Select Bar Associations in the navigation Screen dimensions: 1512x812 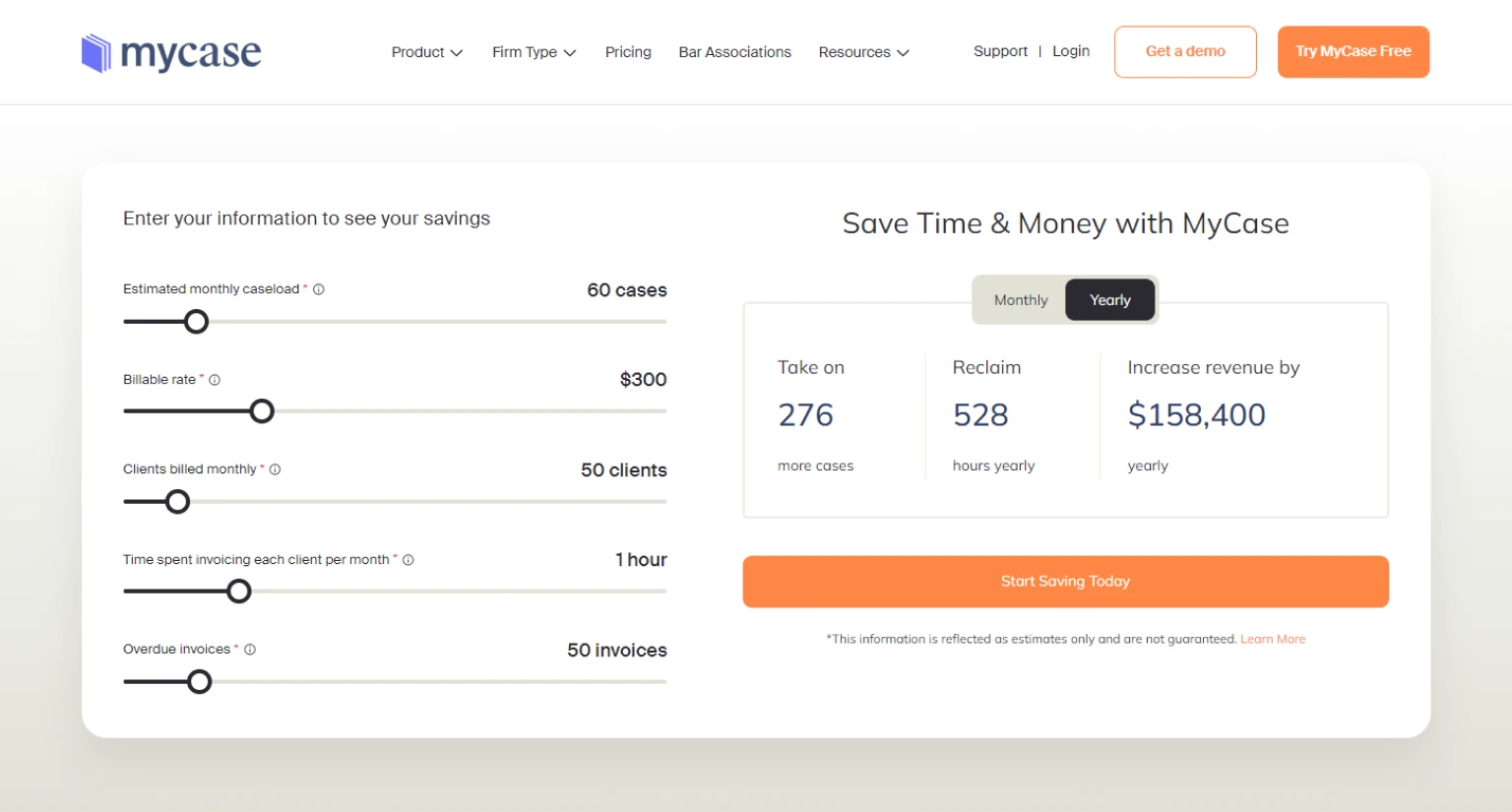(x=734, y=52)
